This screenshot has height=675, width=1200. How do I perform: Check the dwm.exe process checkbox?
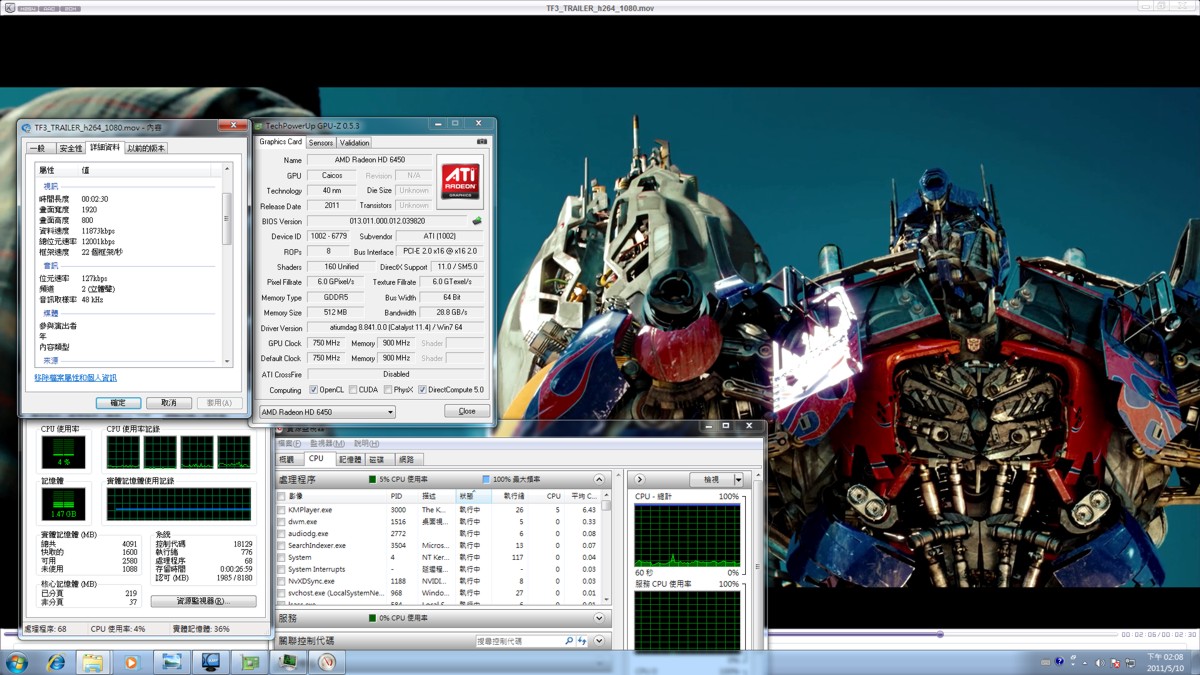[x=282, y=522]
